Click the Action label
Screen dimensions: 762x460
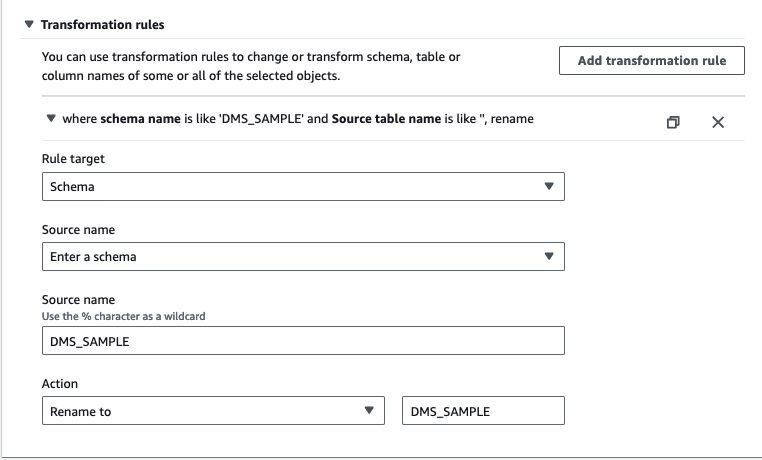[60, 383]
